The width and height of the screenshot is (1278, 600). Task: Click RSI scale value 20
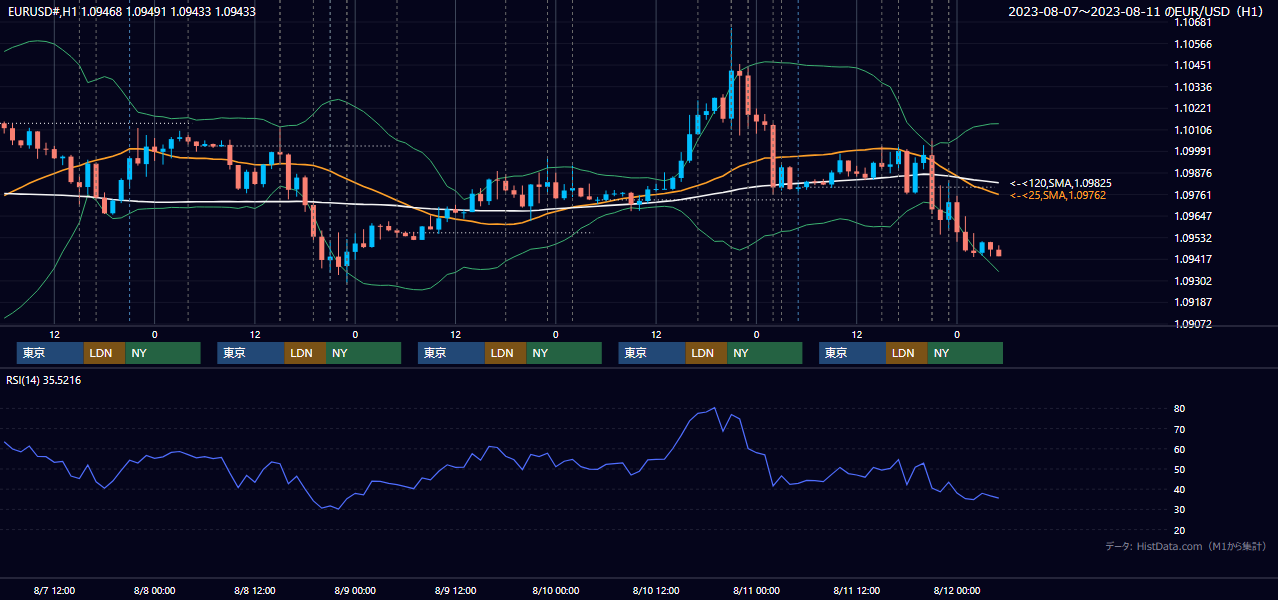(1180, 530)
